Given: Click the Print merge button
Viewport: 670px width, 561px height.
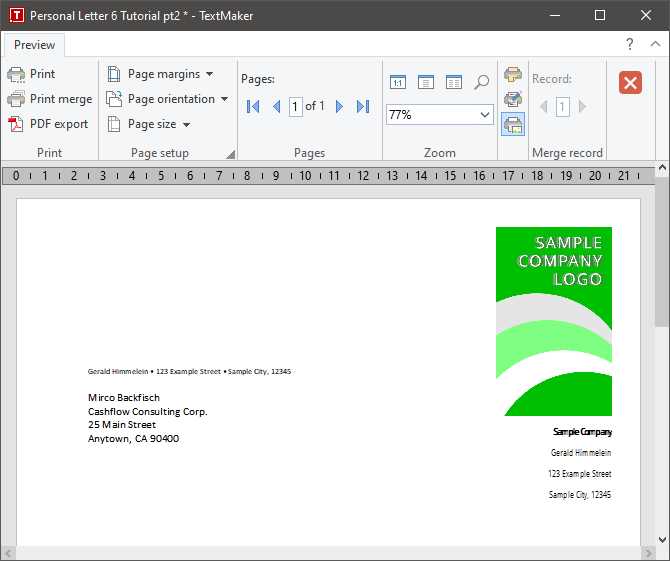Looking at the screenshot, I should tap(50, 99).
